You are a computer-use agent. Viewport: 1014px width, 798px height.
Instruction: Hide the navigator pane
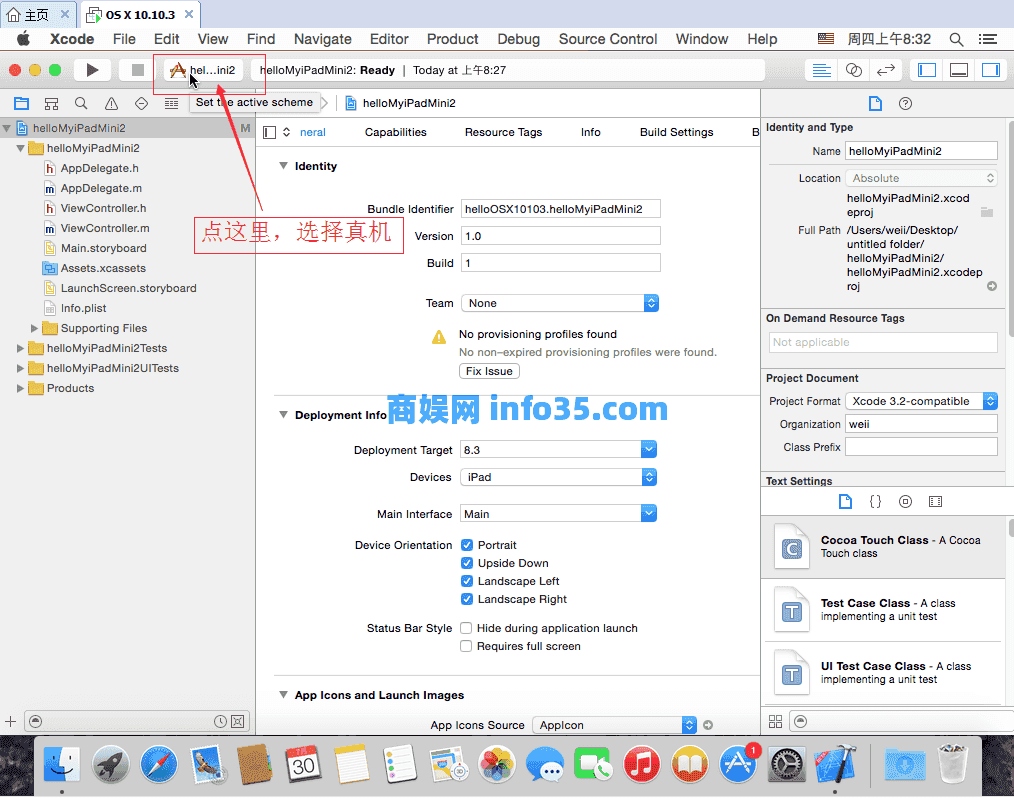927,70
